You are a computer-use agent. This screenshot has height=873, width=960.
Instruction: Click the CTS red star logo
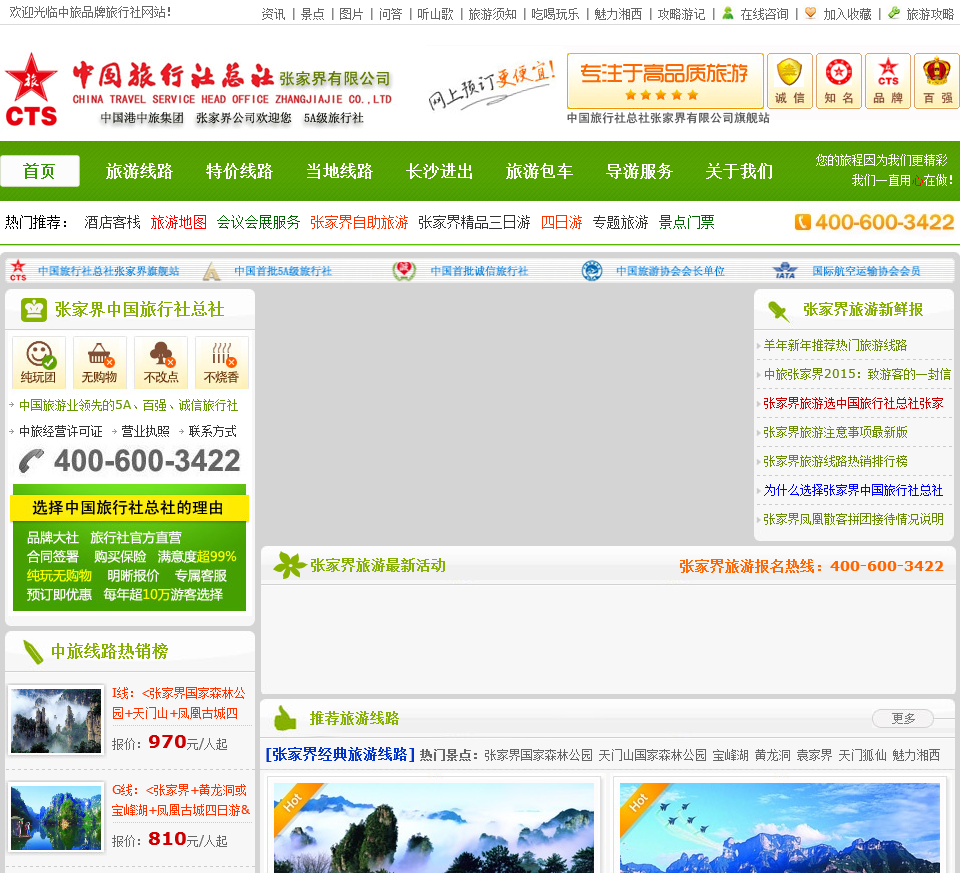[x=31, y=90]
